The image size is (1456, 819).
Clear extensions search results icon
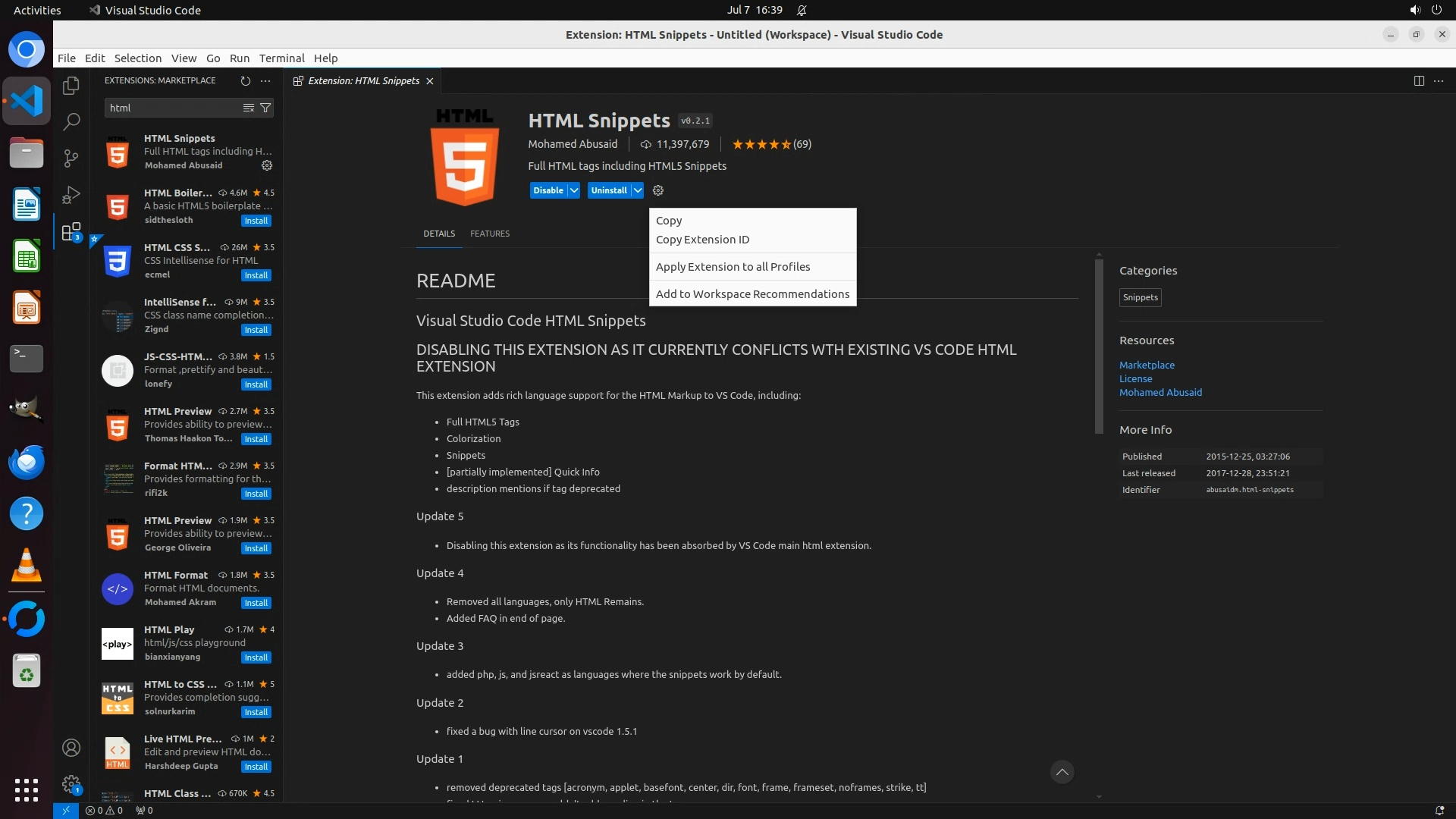click(x=248, y=108)
